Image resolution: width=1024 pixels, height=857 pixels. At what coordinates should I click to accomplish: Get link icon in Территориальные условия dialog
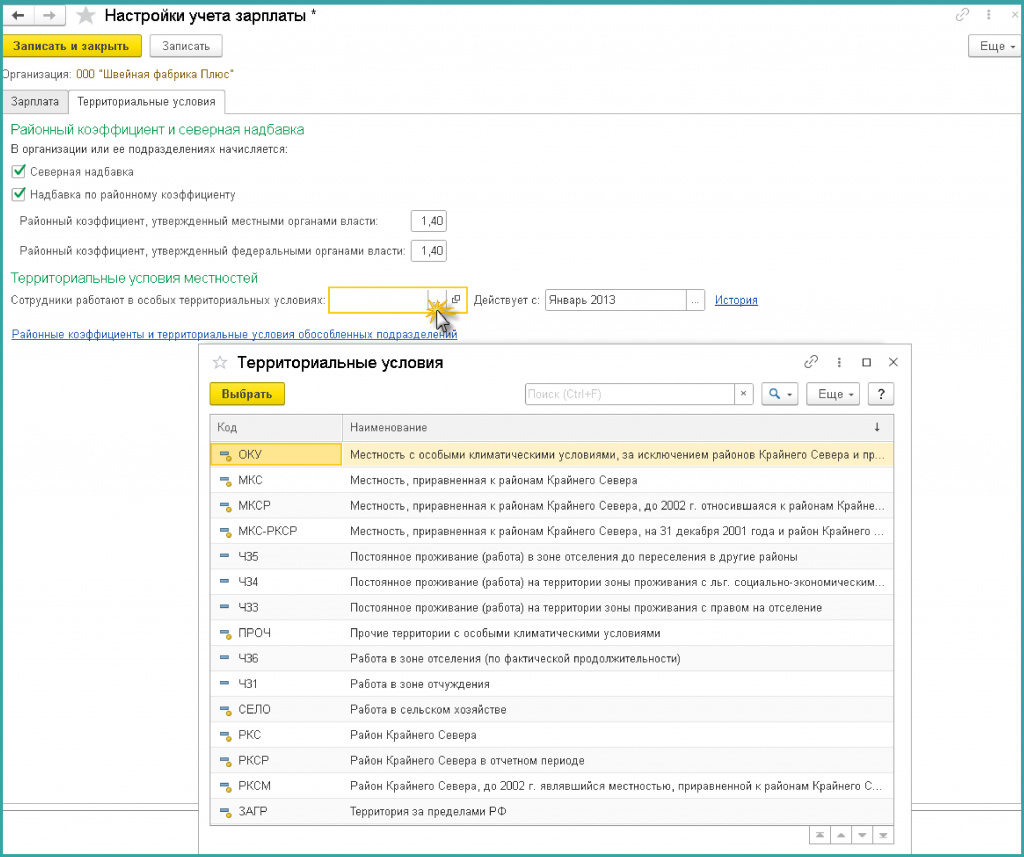[811, 362]
